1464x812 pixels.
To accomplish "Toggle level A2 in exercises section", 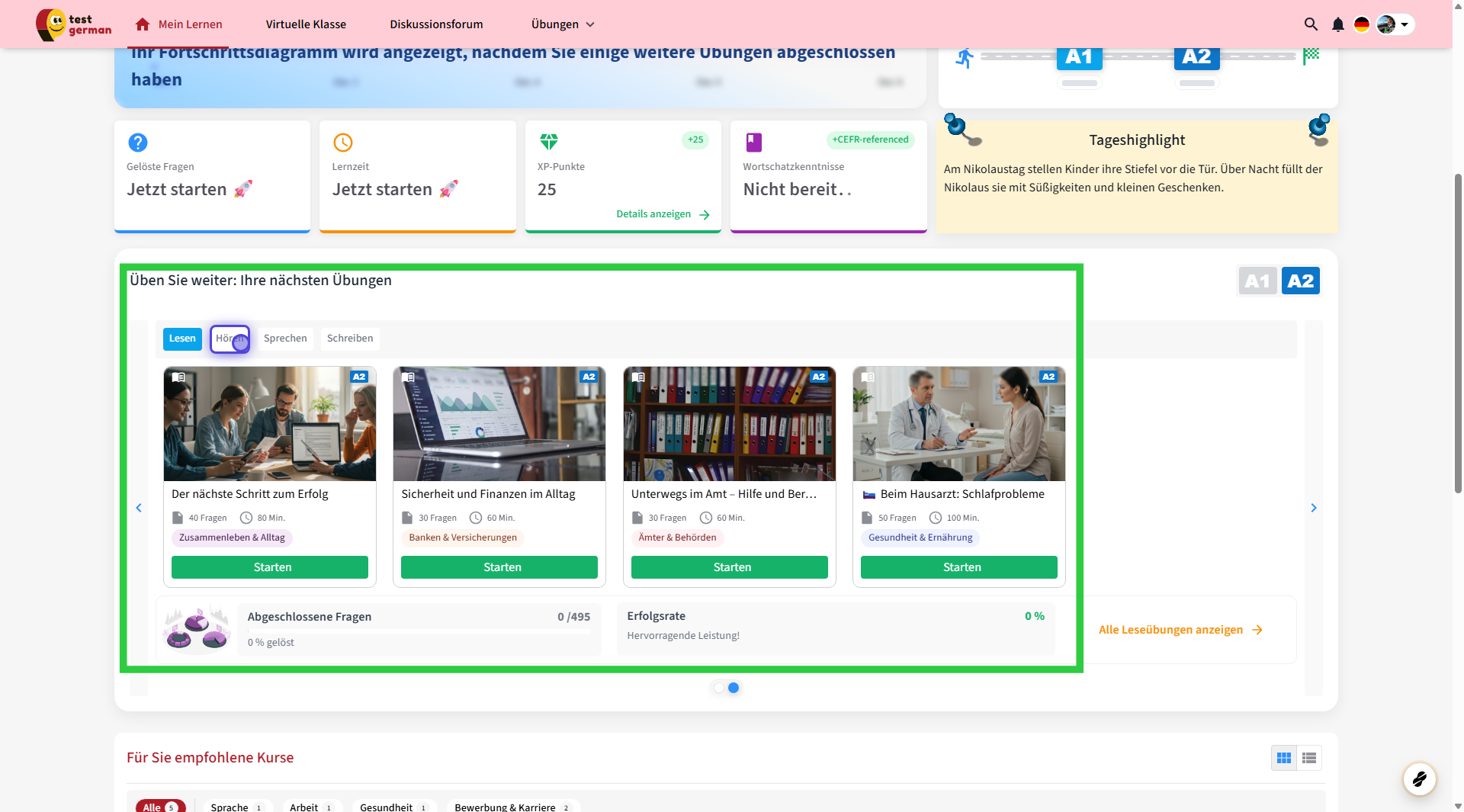I will click(1300, 281).
